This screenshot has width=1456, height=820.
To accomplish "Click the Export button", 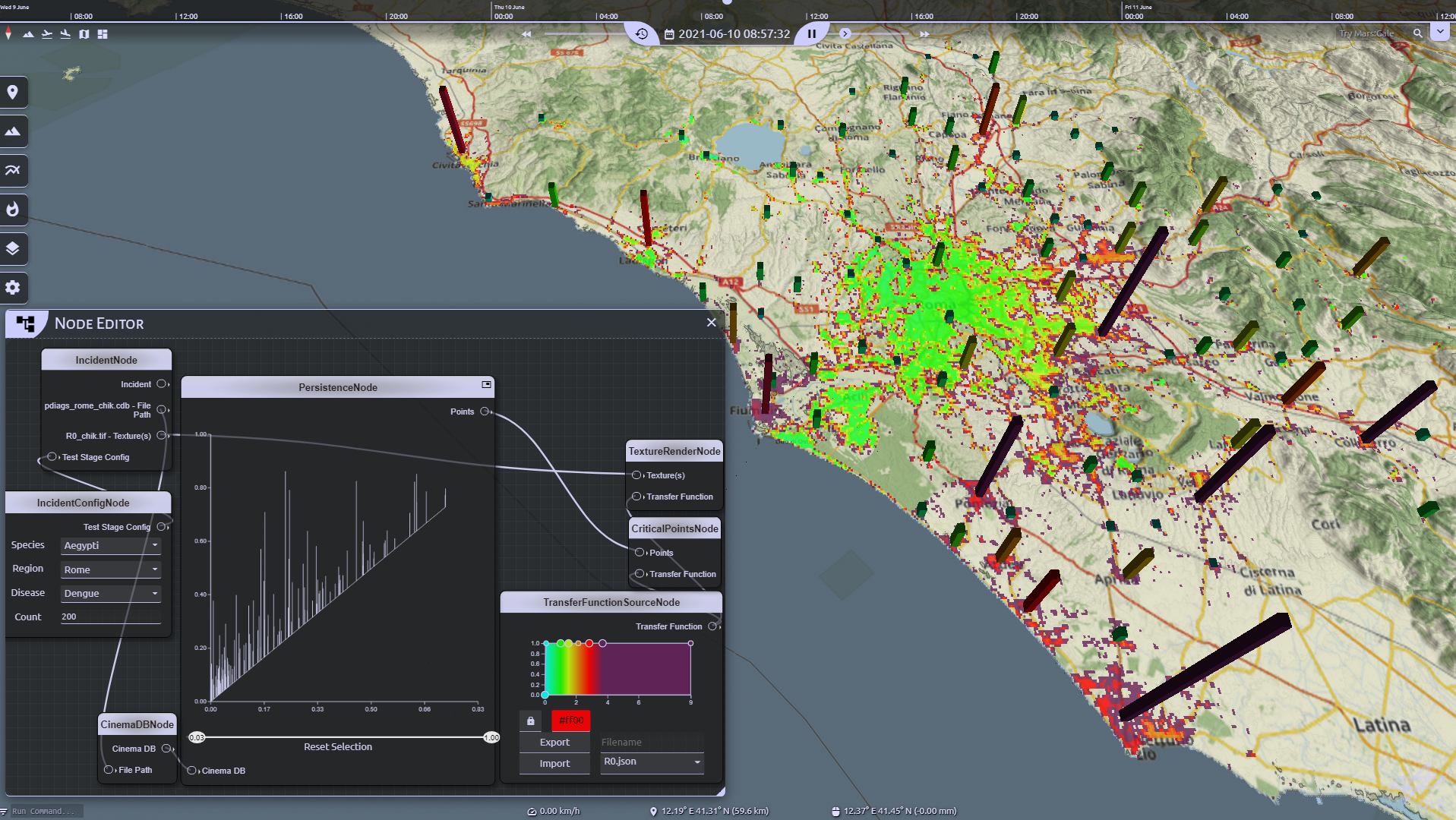I will pos(554,743).
